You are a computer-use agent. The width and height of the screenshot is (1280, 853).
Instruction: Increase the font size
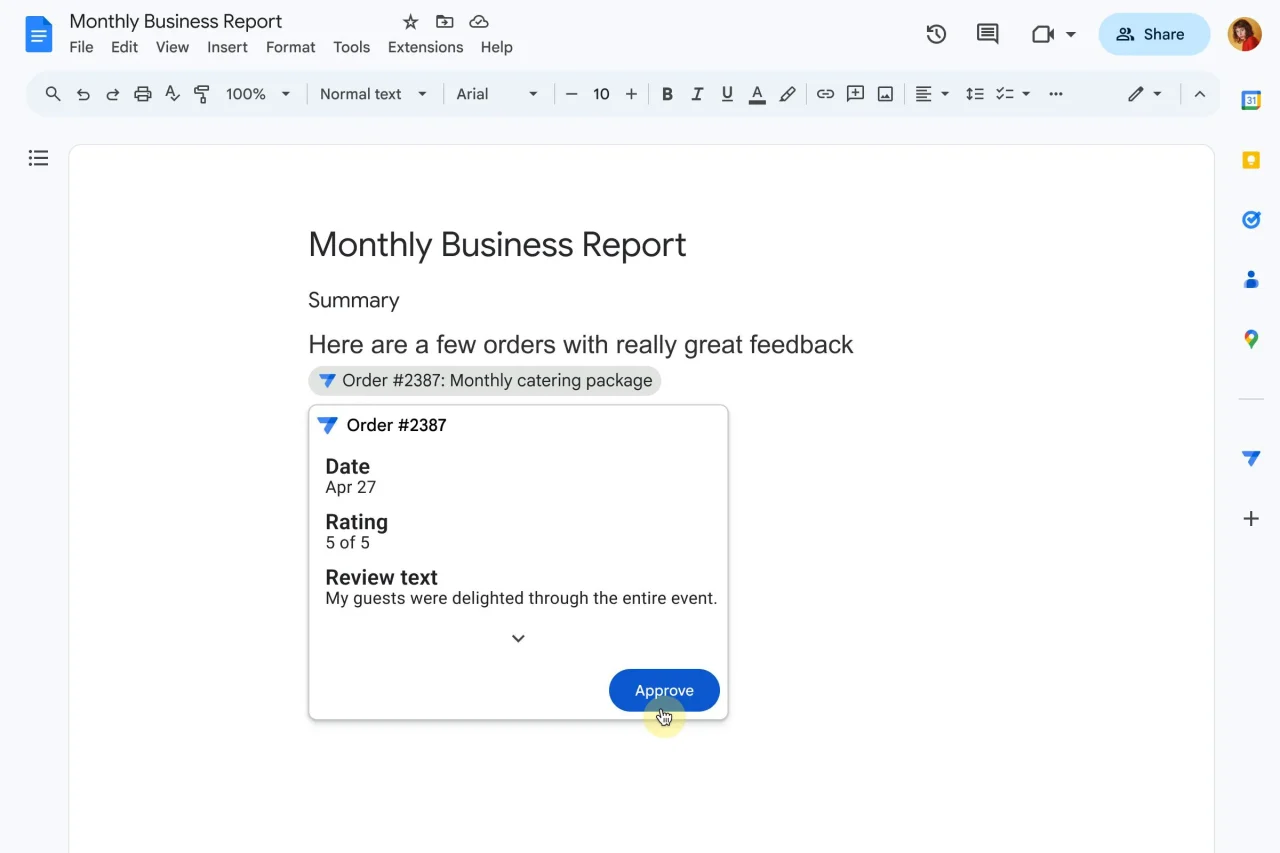[631, 94]
